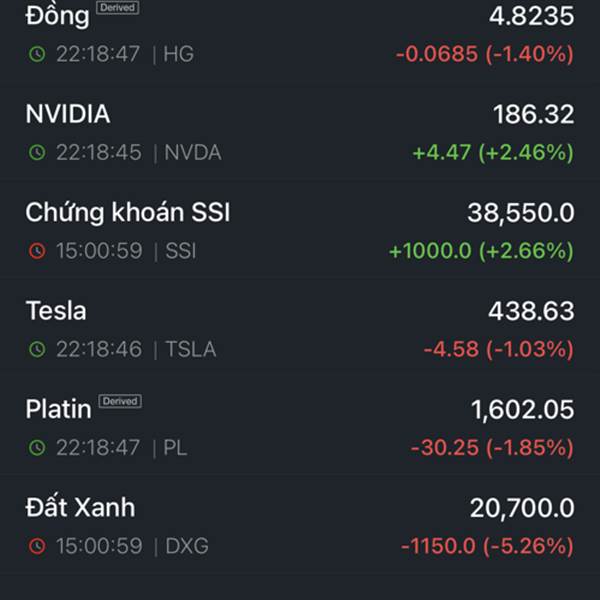Screen dimensions: 600x600
Task: Open the NVIDIA stock row
Action: click(68, 114)
